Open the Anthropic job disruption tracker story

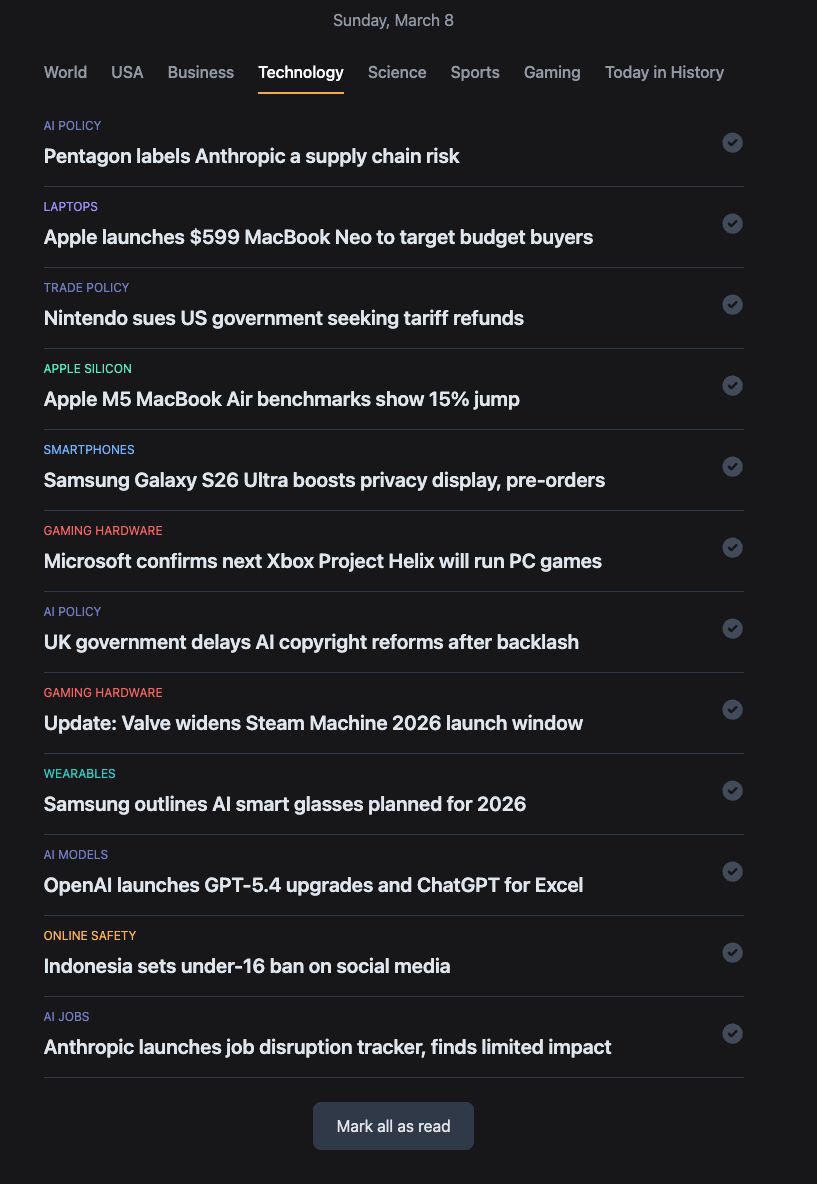point(327,1047)
